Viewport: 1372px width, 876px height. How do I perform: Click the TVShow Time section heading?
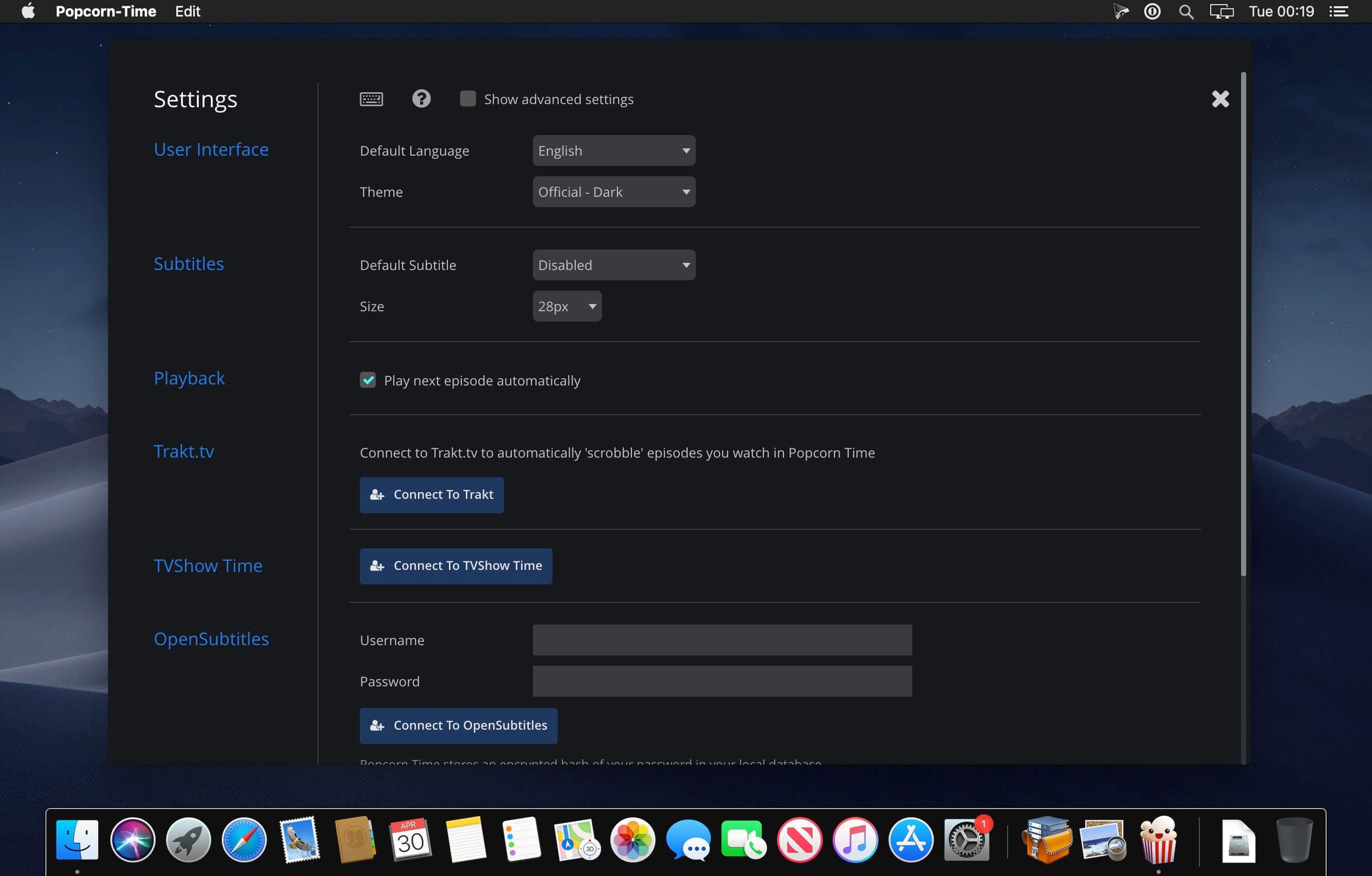[208, 566]
